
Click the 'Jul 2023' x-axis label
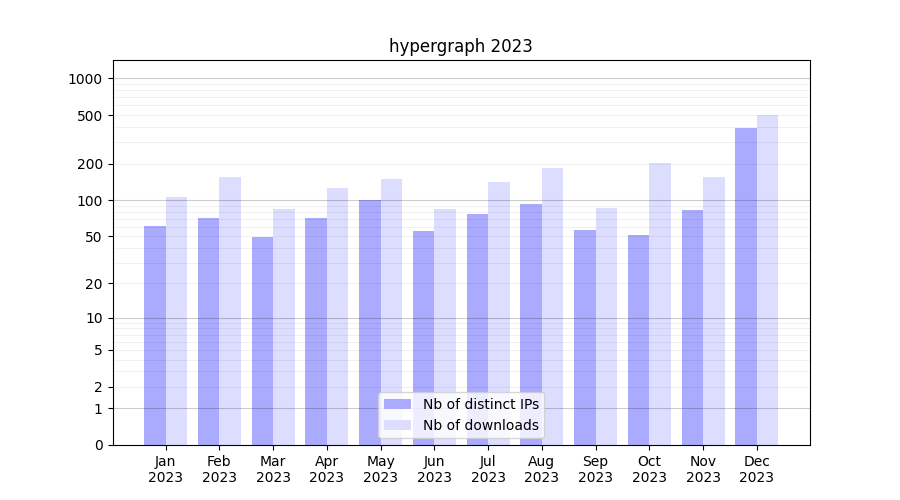(488, 469)
